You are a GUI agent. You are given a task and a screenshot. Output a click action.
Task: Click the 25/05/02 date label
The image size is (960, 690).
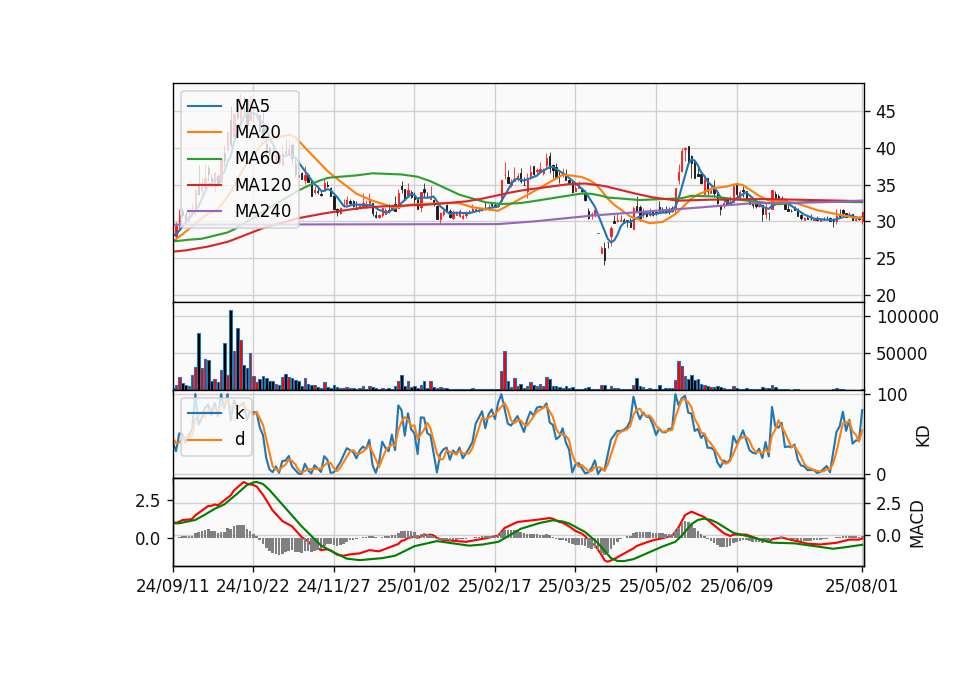coord(656,586)
